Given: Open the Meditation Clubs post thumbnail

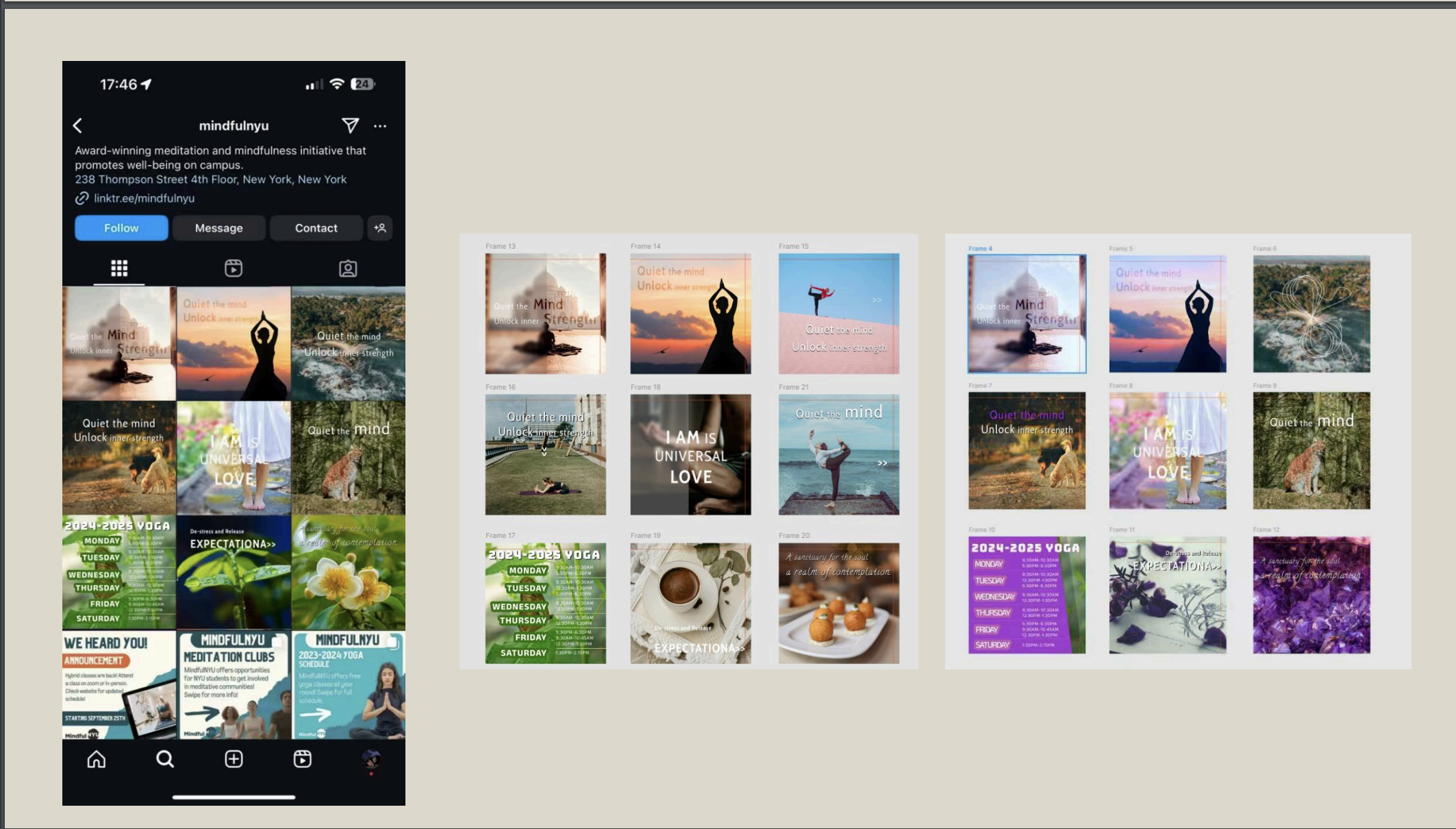Looking at the screenshot, I should click(234, 684).
